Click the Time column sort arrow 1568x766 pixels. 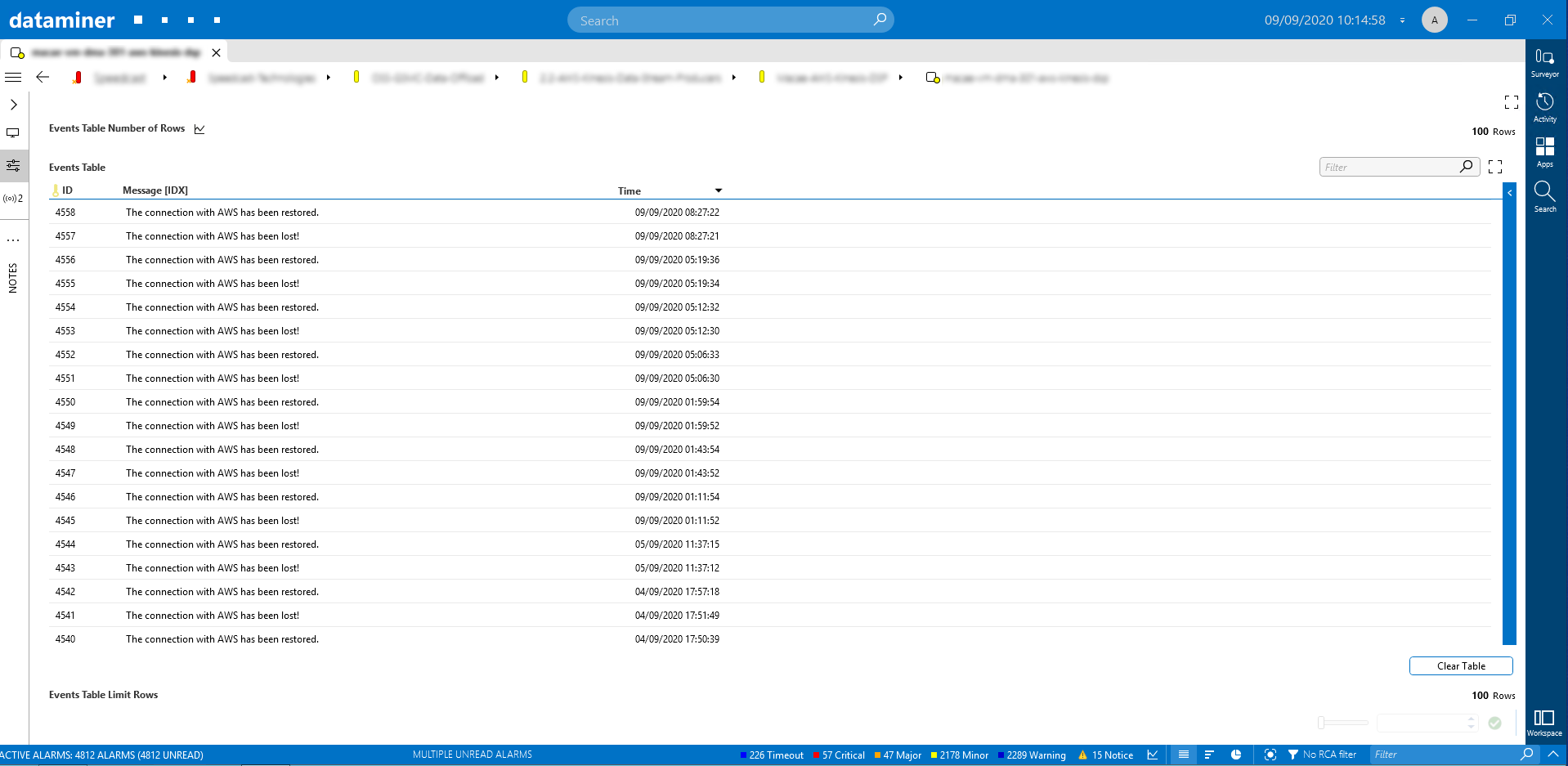(x=719, y=190)
